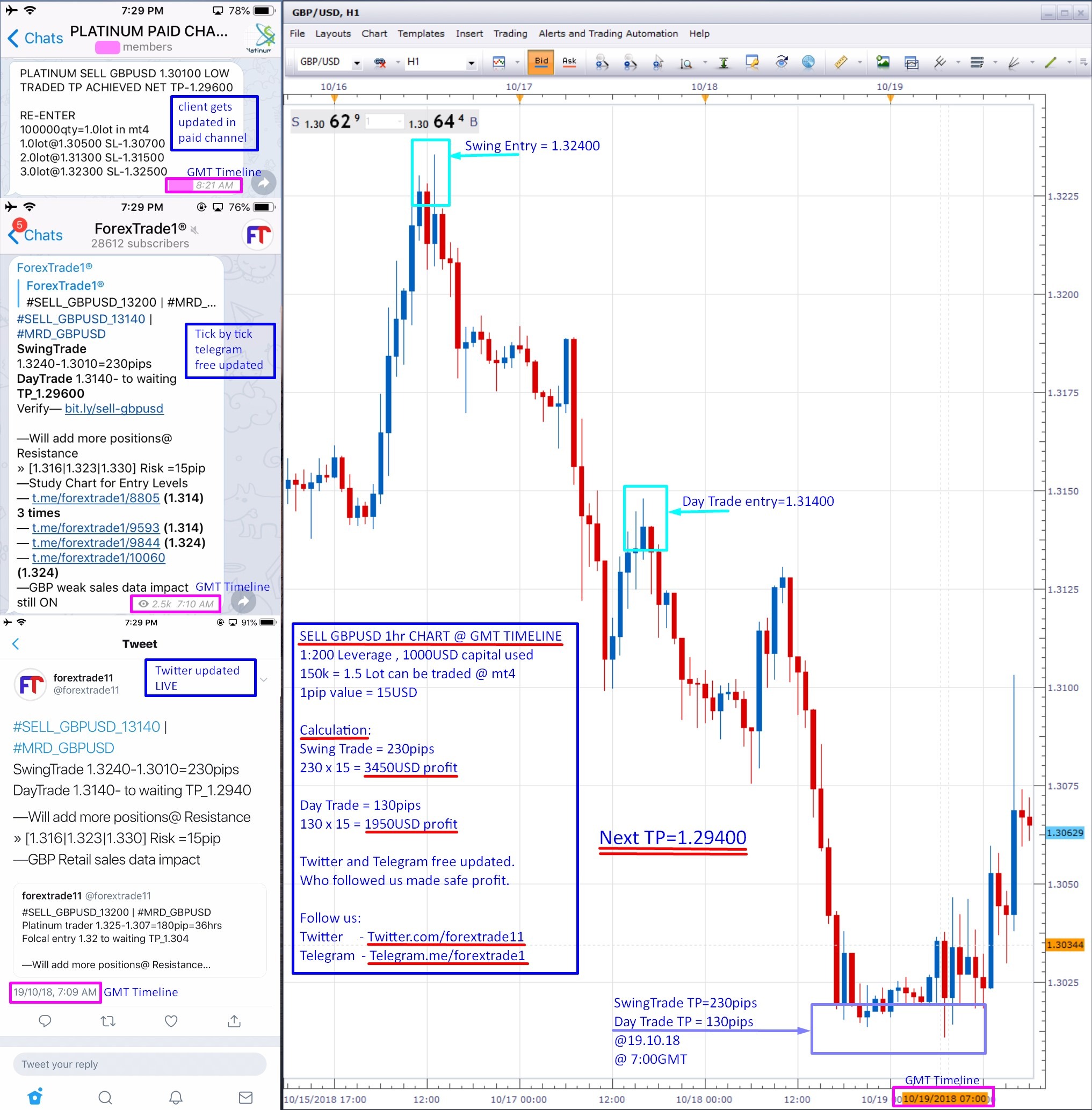The height and width of the screenshot is (1110, 1092).
Task: Click the toolbar overflow icon
Action: pos(1083,62)
